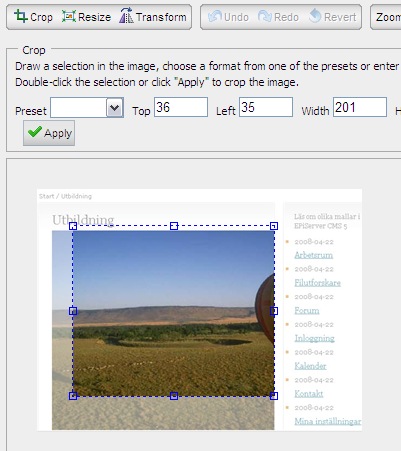
Task: Choose the Resize tool icon
Action: click(x=69, y=16)
